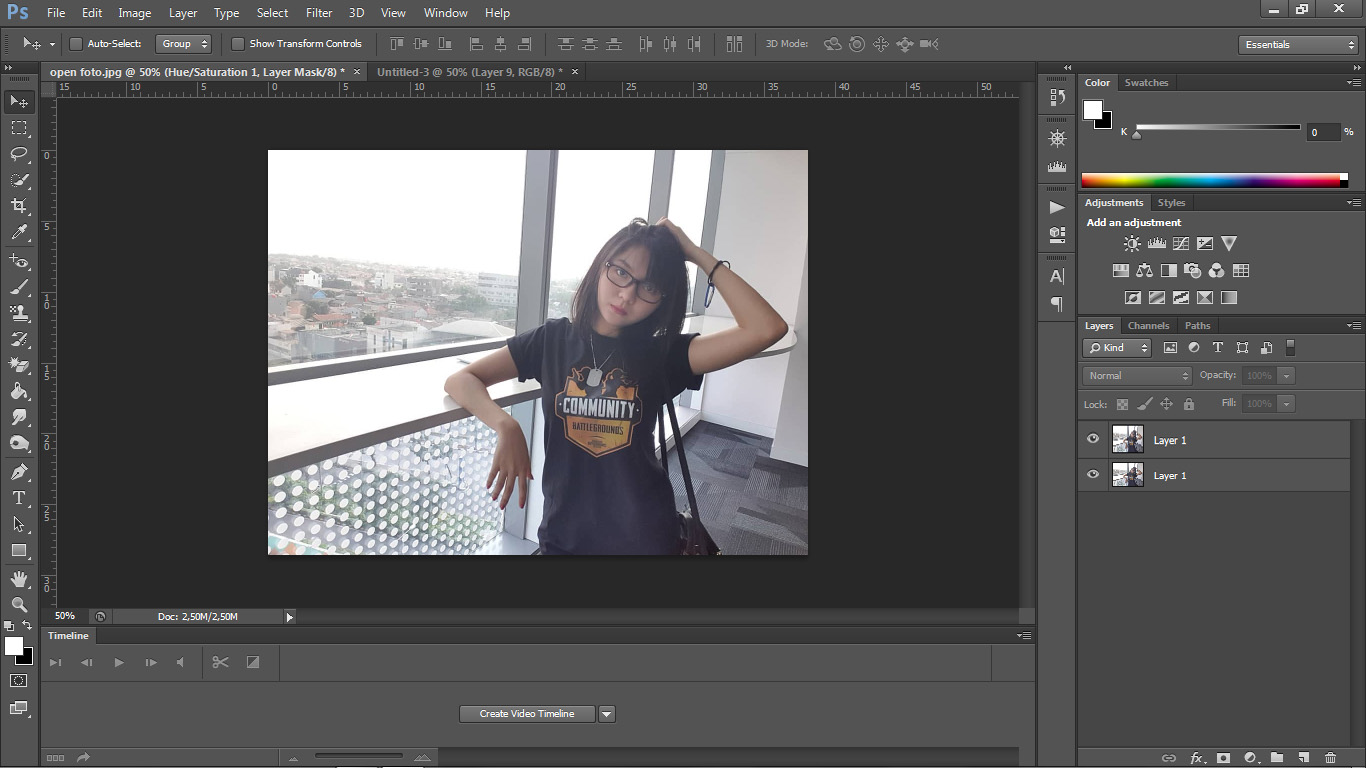
Task: Add a Brightness/Contrast adjustment
Action: pyautogui.click(x=1132, y=244)
